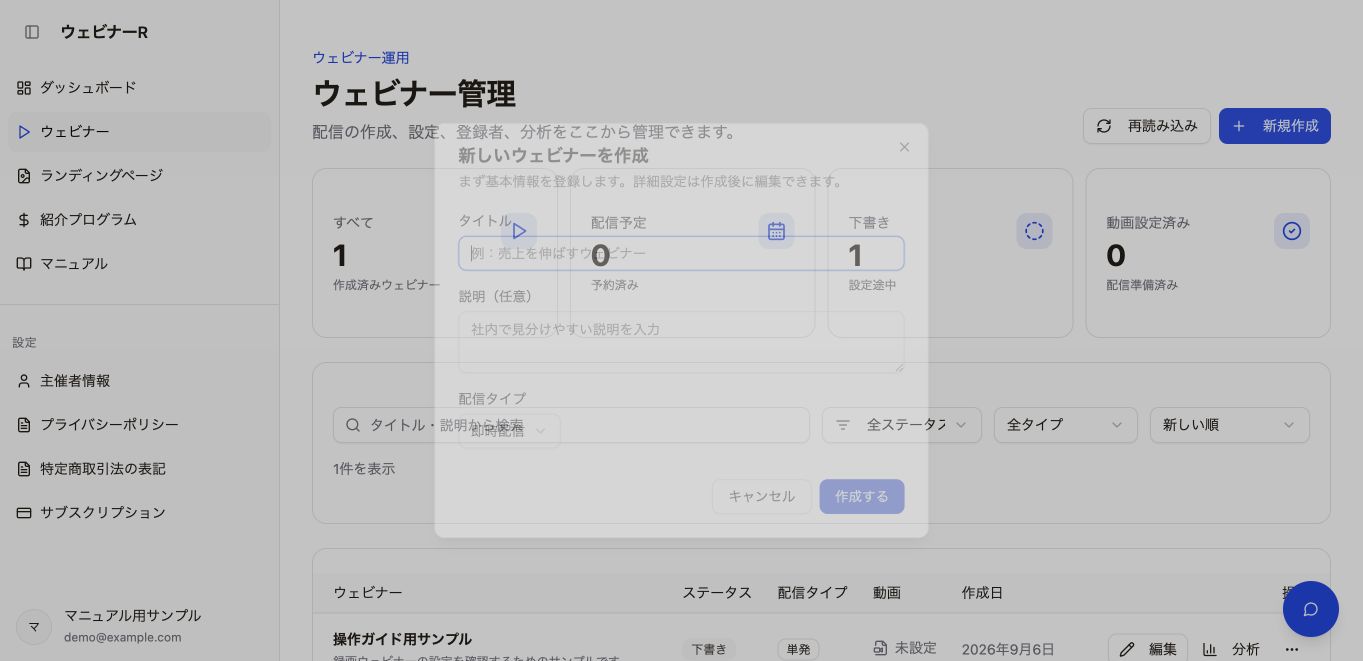Click the play icon on すべて card
Screen dimensions: 1363x661
click(519, 231)
